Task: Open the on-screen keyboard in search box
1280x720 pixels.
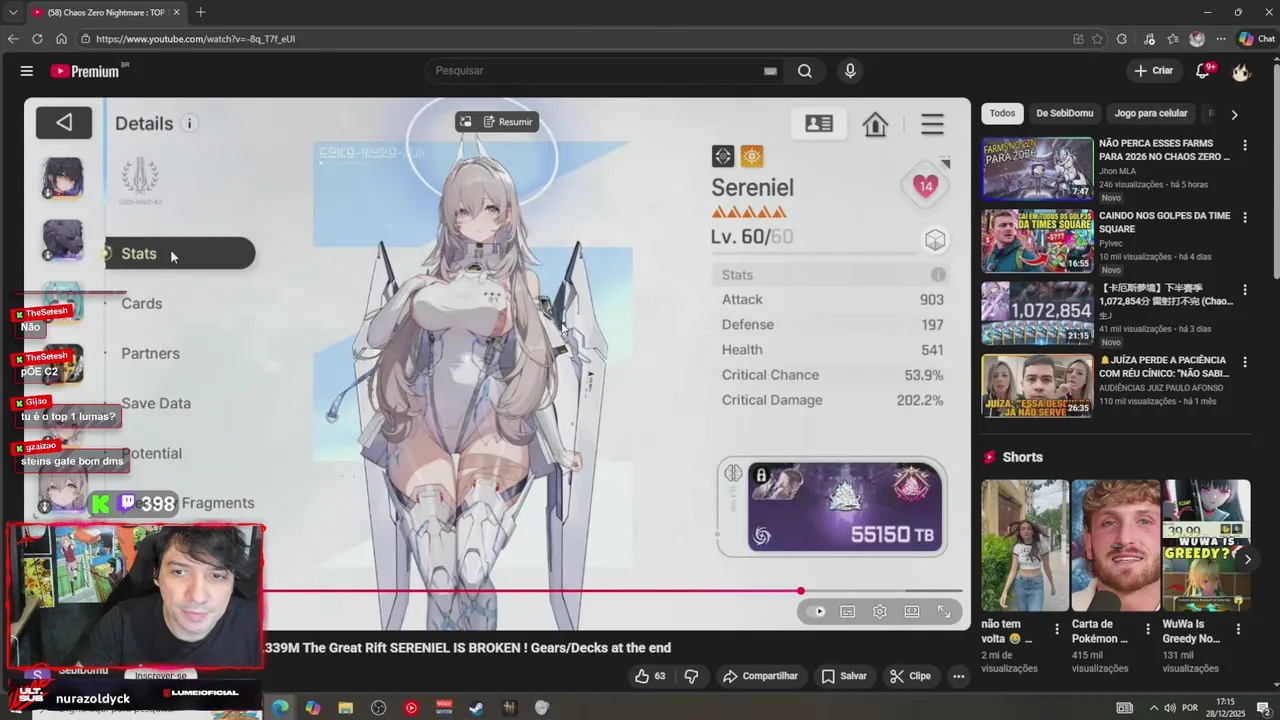Action: [x=770, y=71]
